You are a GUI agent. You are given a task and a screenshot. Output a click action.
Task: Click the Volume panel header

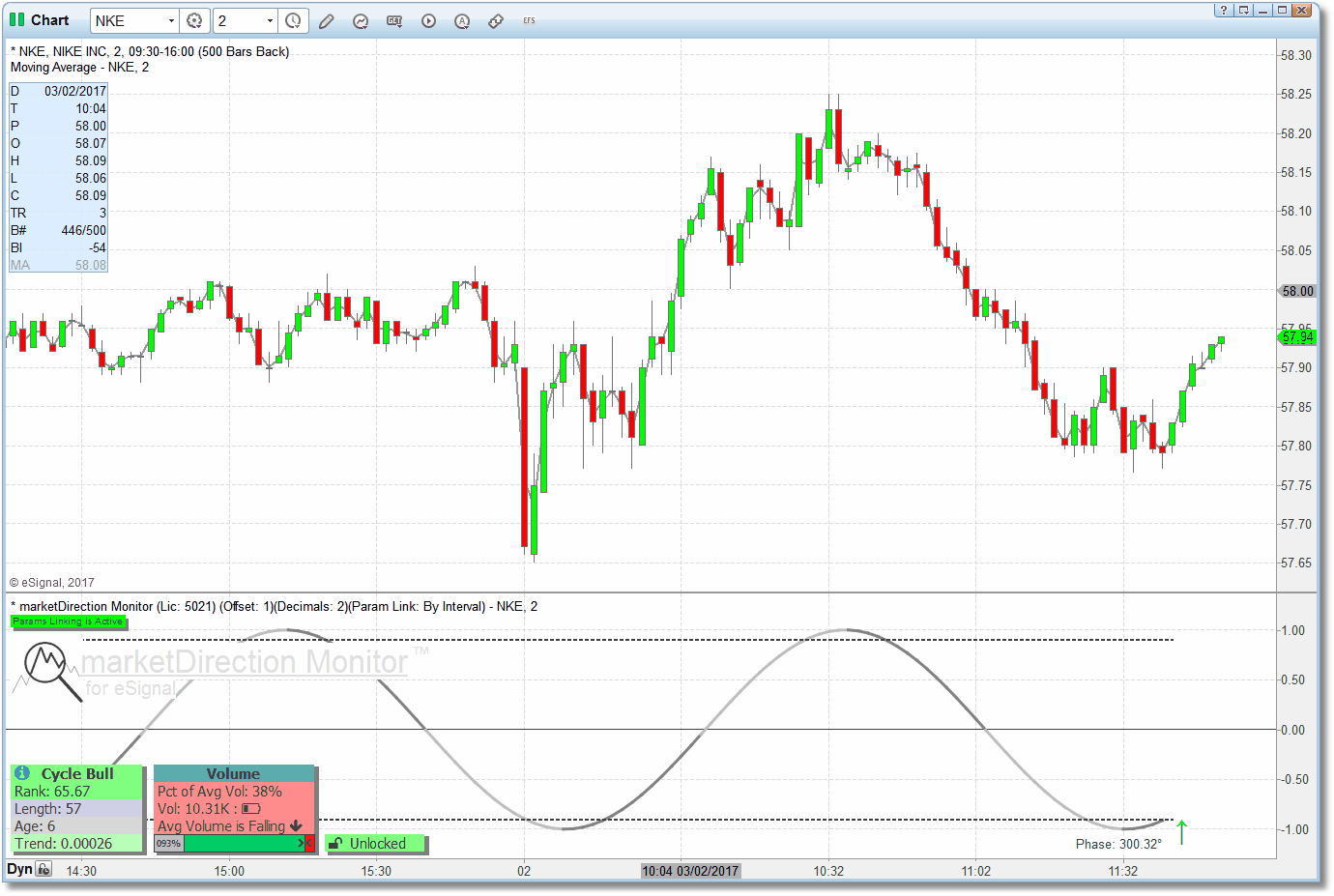(x=233, y=773)
